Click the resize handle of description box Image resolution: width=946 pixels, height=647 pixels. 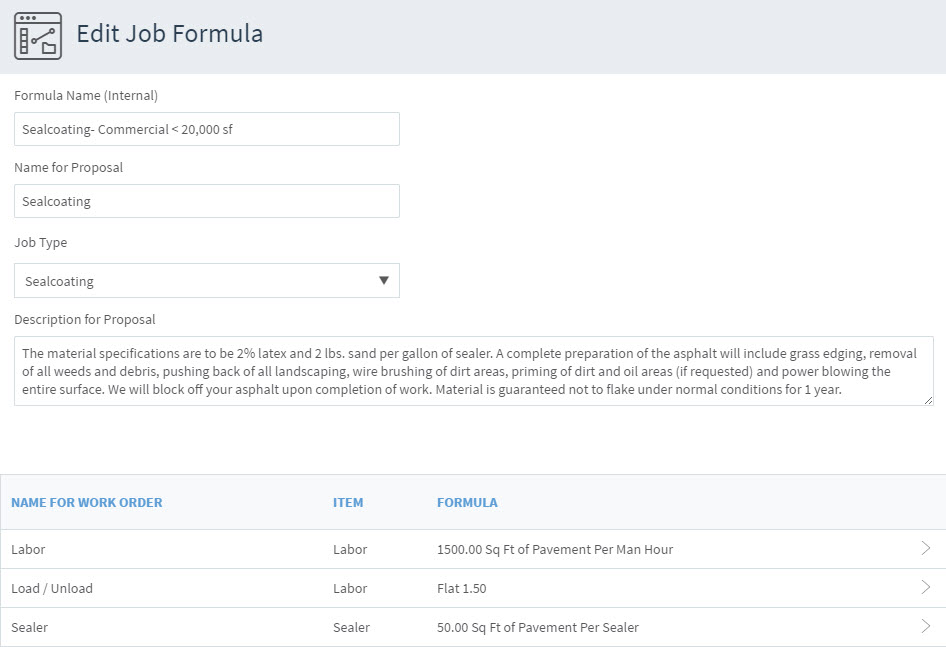point(929,400)
